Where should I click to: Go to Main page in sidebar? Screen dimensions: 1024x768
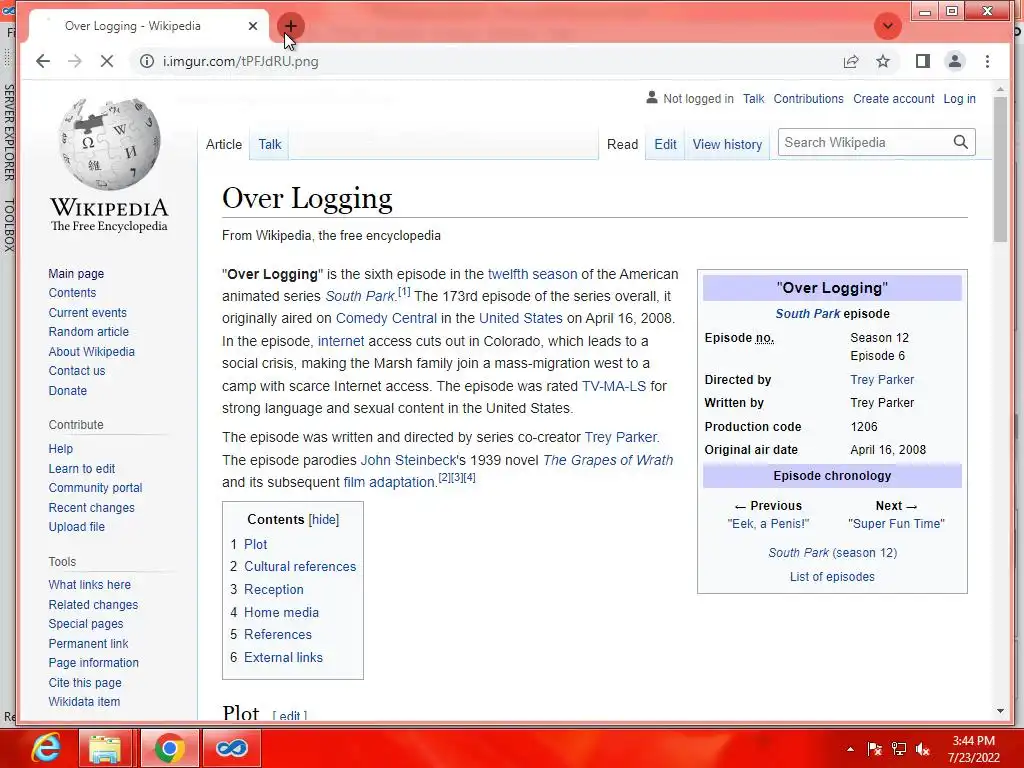[x=76, y=274]
